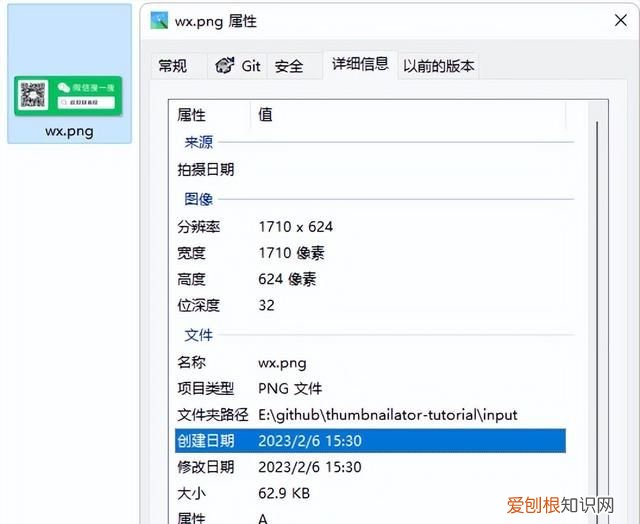This screenshot has width=640, height=524.
Task: Click the name value wx.png in the list
Action: coord(282,363)
